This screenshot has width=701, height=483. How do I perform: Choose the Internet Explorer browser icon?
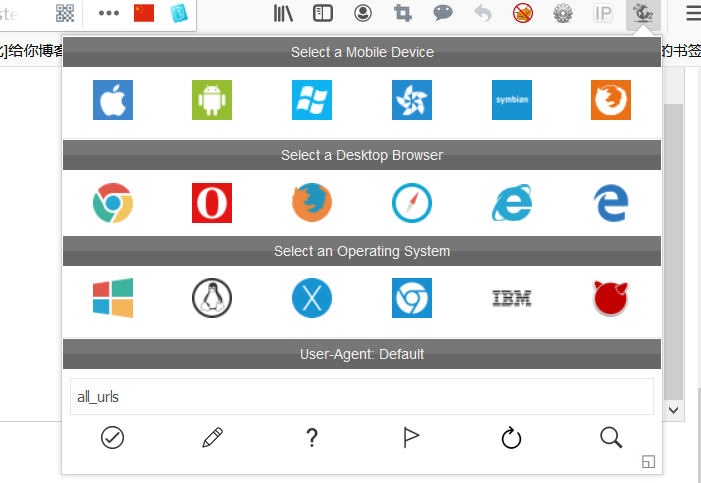tap(512, 203)
